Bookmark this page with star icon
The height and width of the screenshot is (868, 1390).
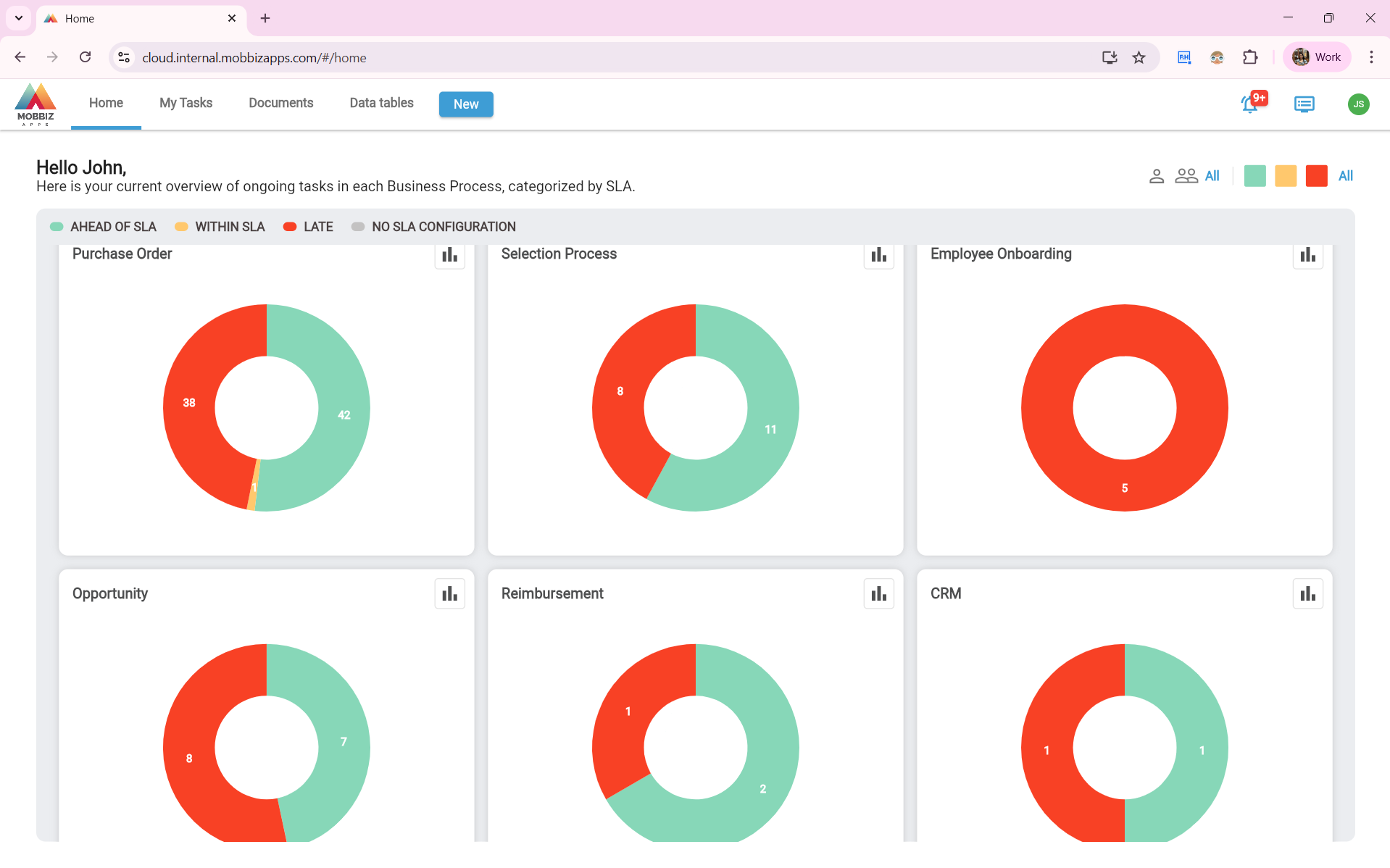point(1139,57)
